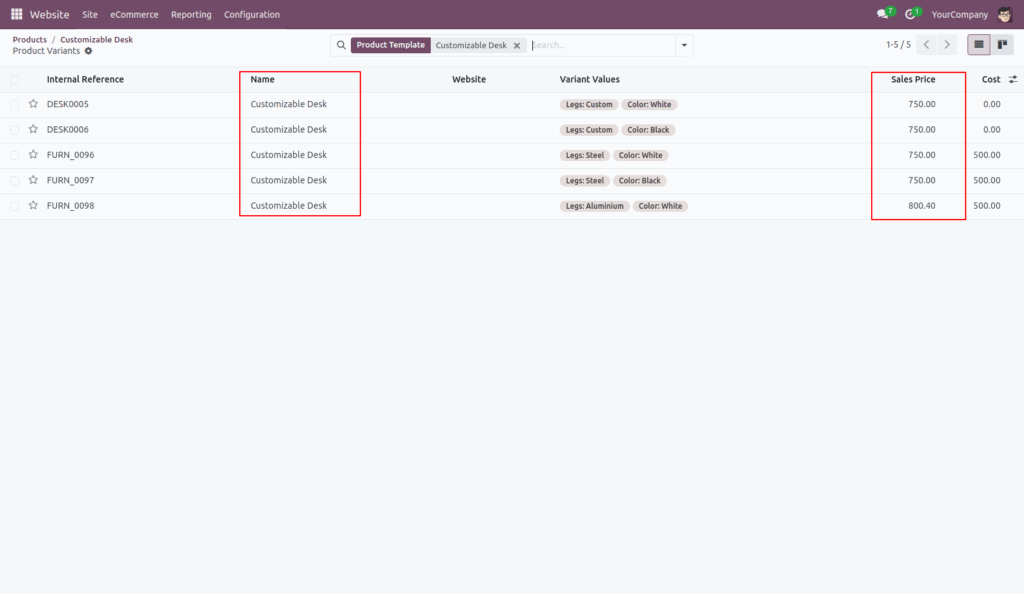
Task: Select the list view icon
Action: click(977, 44)
